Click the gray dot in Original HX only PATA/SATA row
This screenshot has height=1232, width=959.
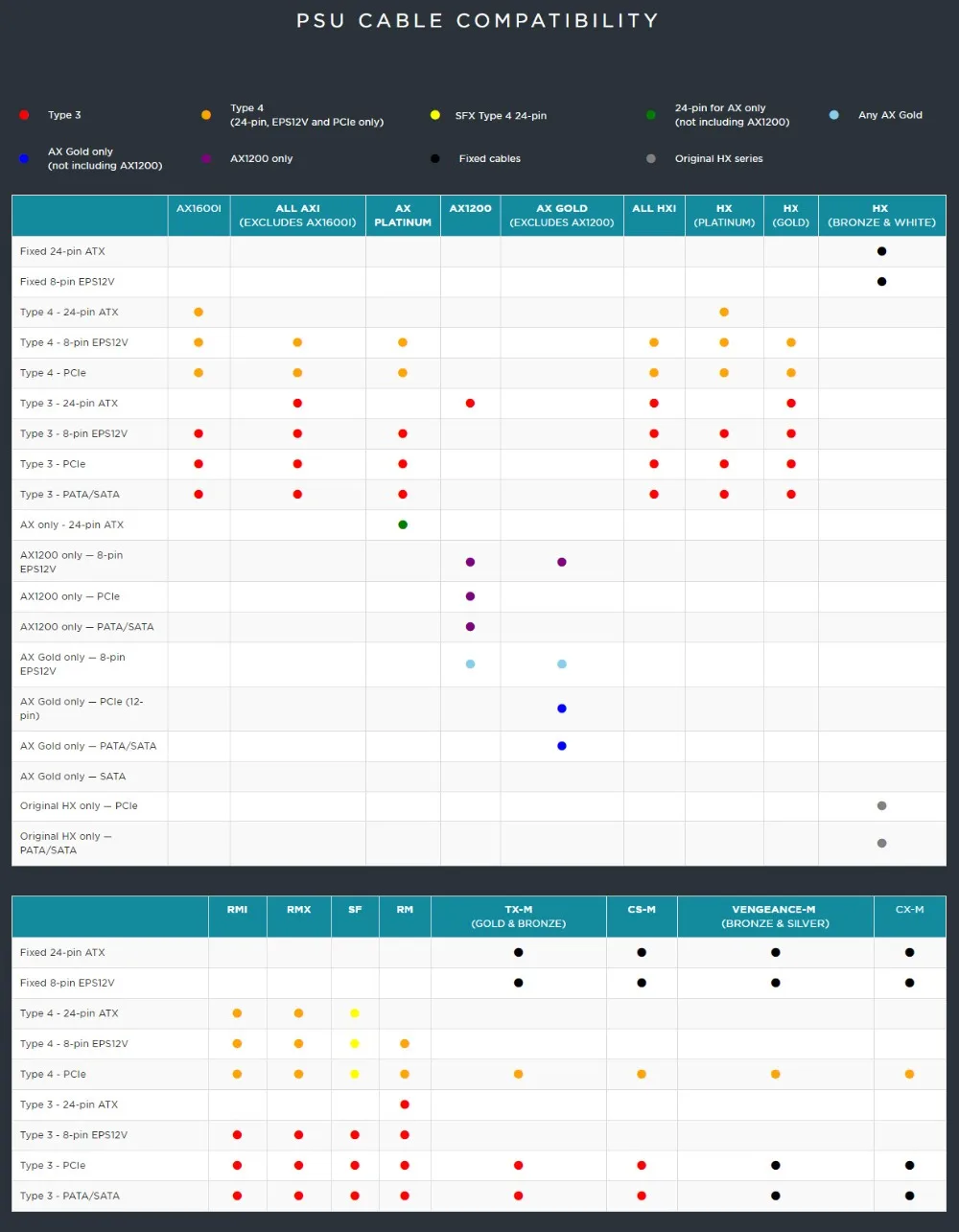pyautogui.click(x=881, y=844)
